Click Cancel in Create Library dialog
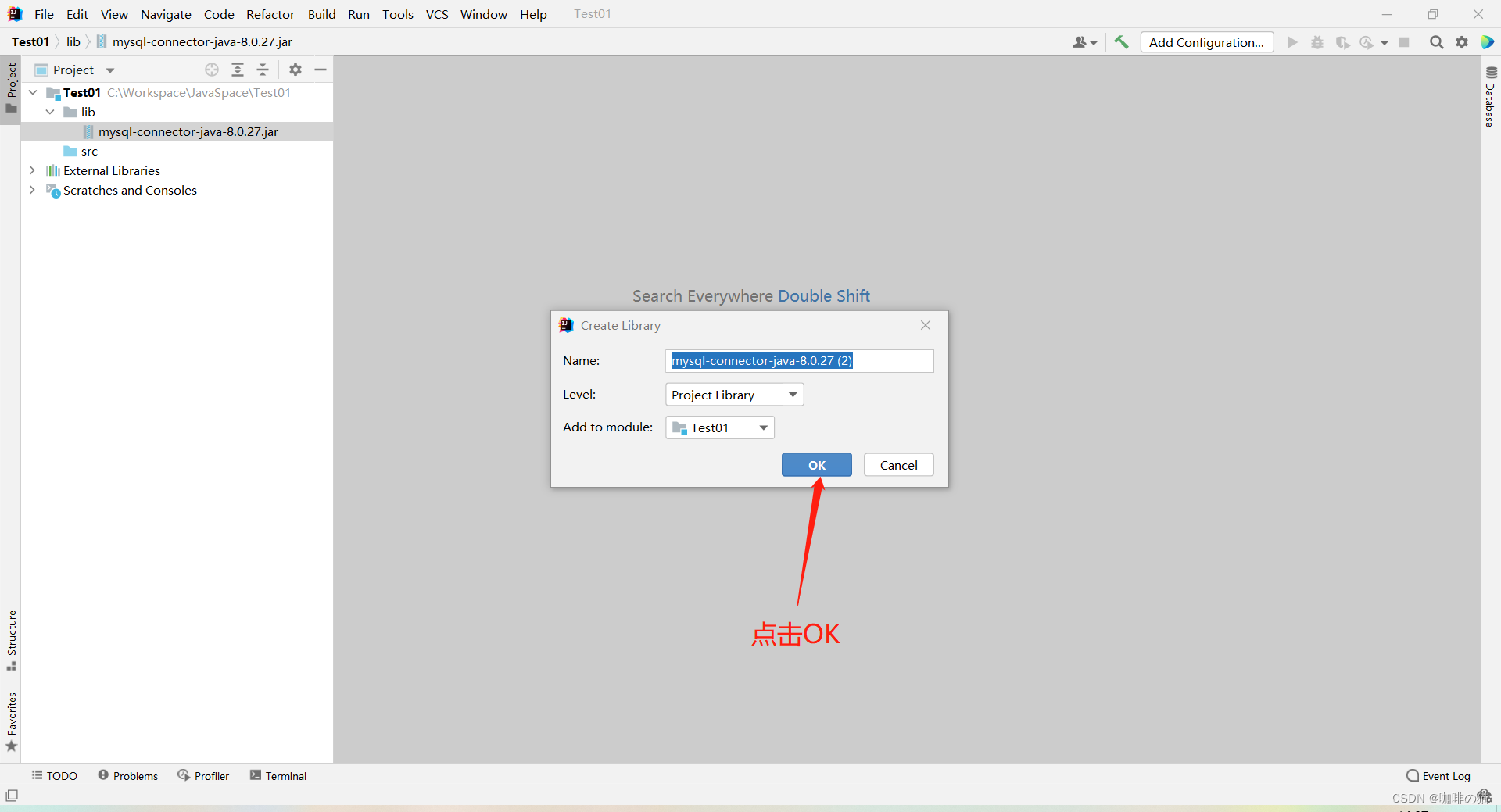1501x812 pixels. pyautogui.click(x=898, y=465)
